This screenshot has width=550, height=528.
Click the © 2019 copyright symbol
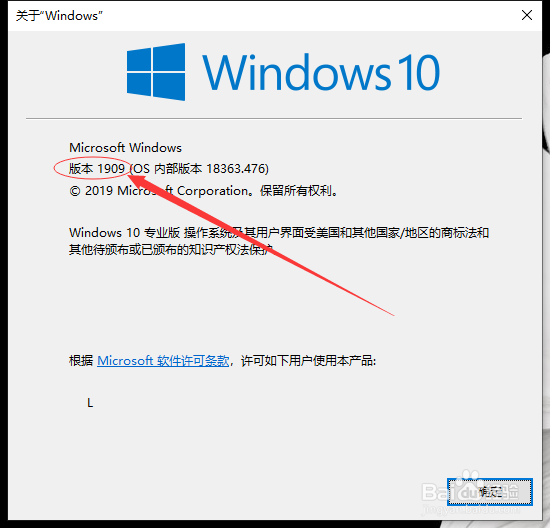75,191
